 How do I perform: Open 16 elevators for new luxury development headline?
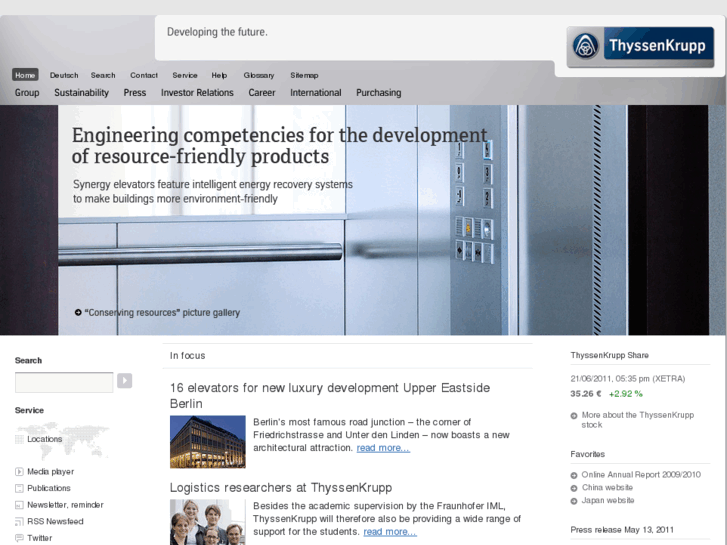(x=330, y=396)
